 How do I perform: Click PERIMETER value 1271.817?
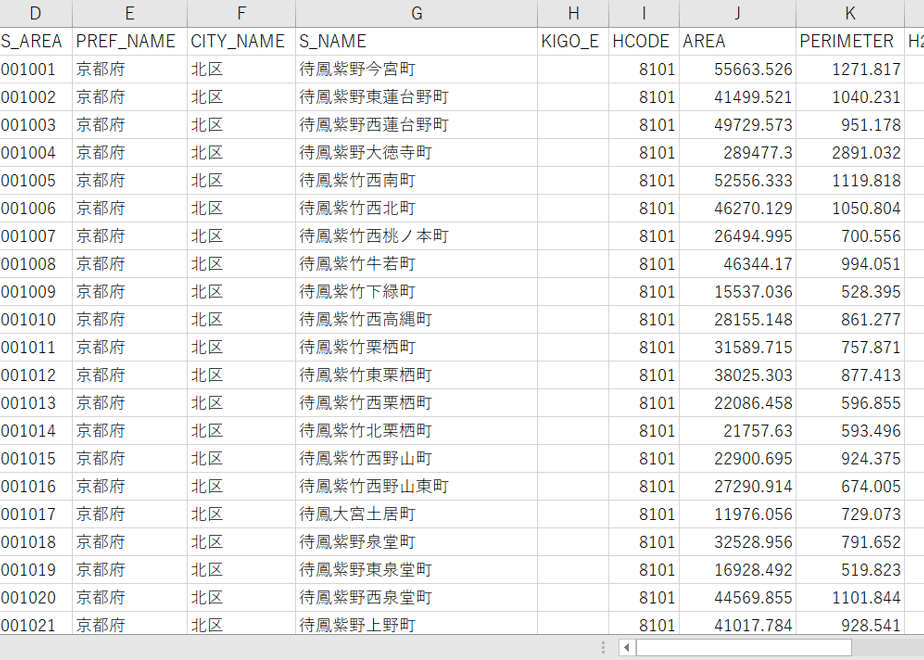[850, 69]
